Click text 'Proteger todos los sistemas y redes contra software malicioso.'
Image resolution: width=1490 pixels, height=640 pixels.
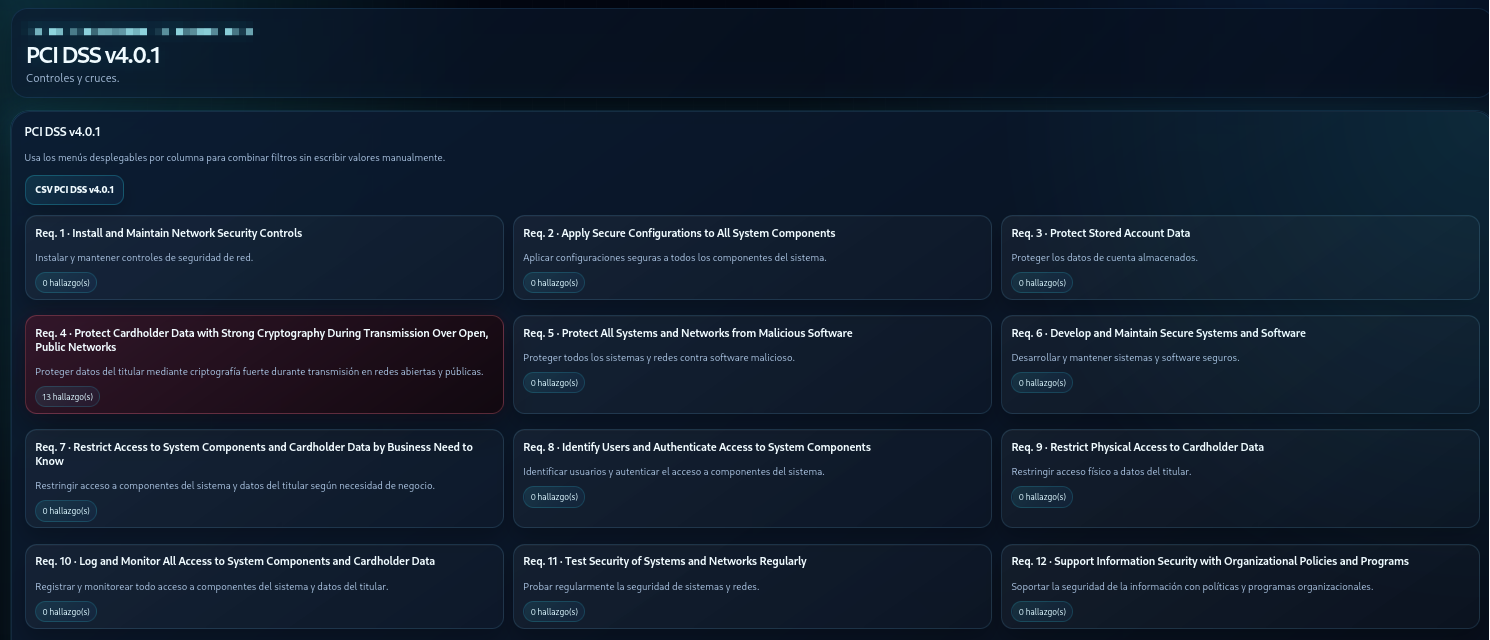pos(659,358)
